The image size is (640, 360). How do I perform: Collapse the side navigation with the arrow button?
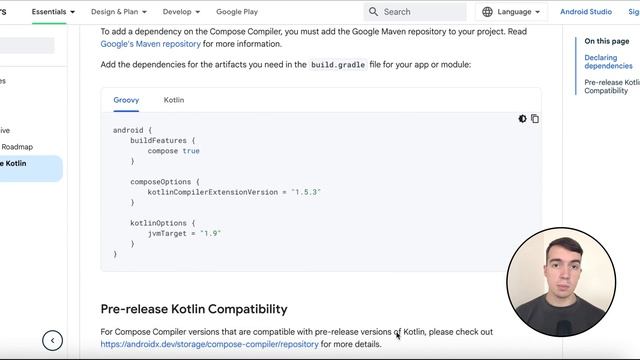tap(52, 340)
